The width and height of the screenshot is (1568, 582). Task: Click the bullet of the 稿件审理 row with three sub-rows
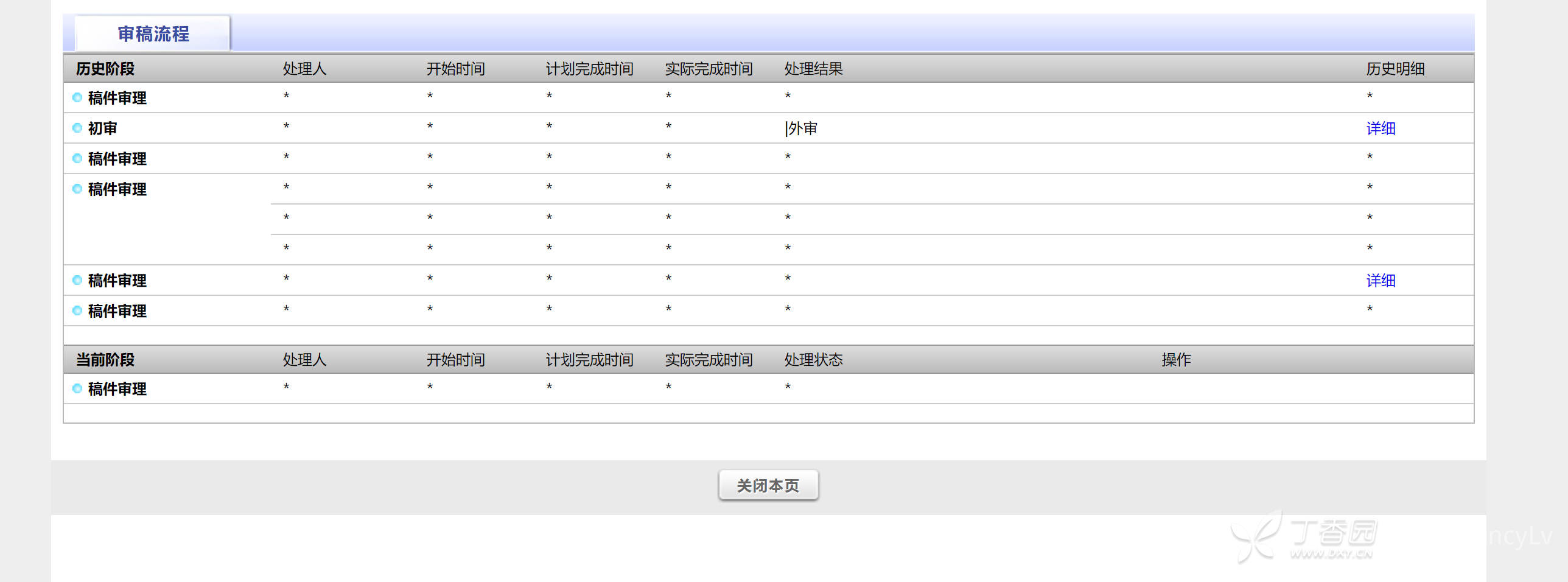tap(77, 189)
